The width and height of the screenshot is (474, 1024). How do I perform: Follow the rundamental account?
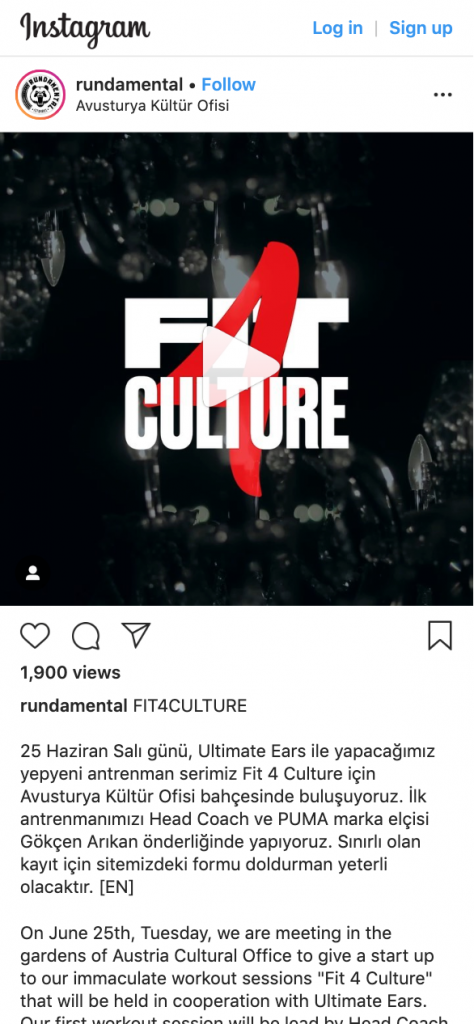[x=229, y=84]
